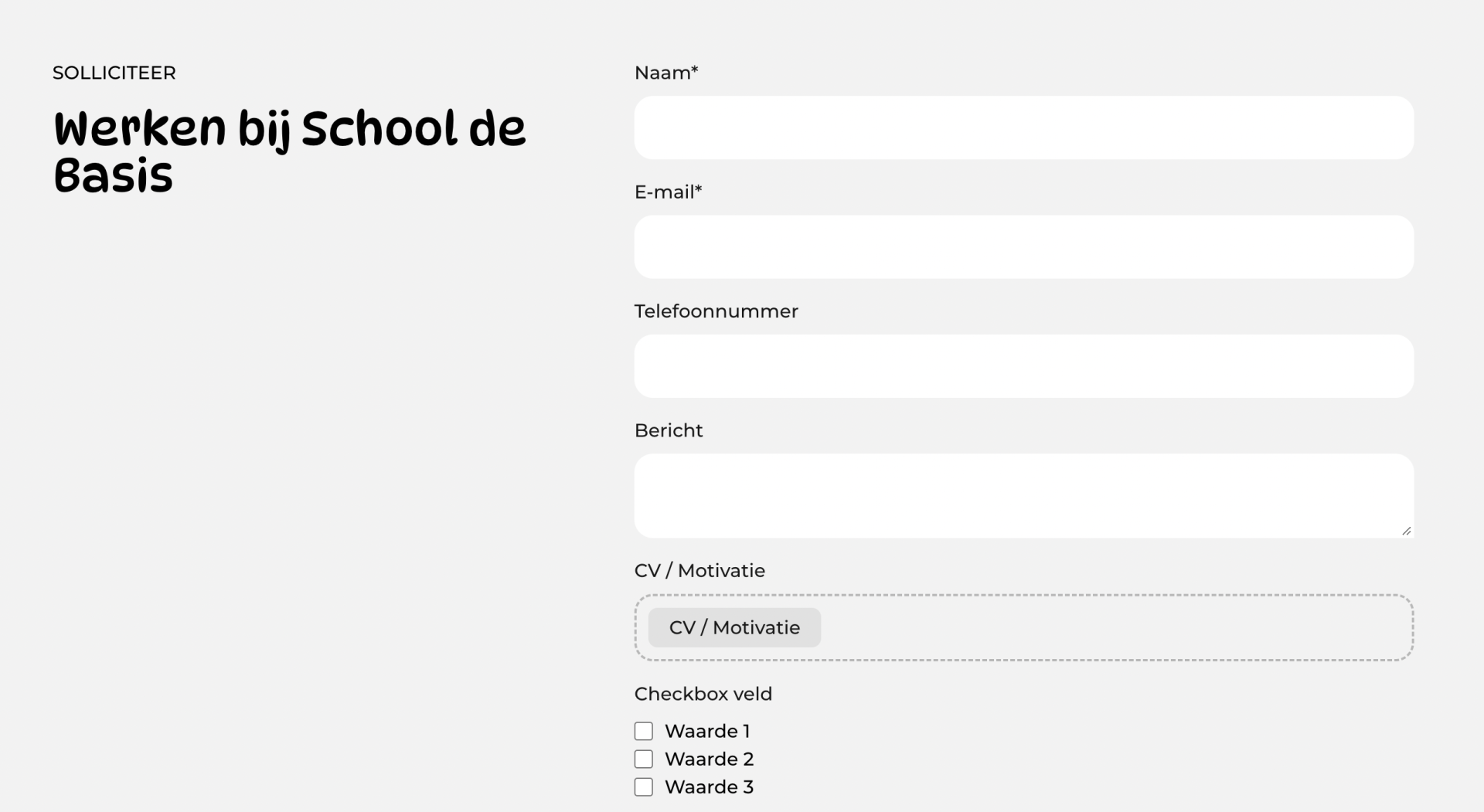The width and height of the screenshot is (1484, 812).
Task: Click the Naam* field label
Action: (666, 73)
